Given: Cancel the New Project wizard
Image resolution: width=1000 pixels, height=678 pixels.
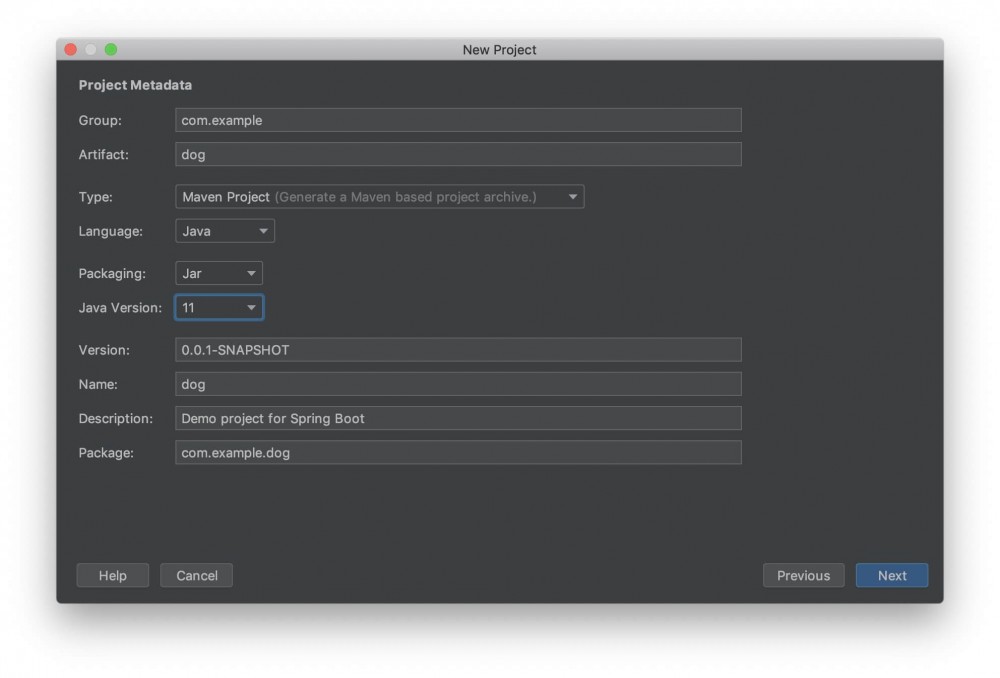Looking at the screenshot, I should tap(196, 575).
